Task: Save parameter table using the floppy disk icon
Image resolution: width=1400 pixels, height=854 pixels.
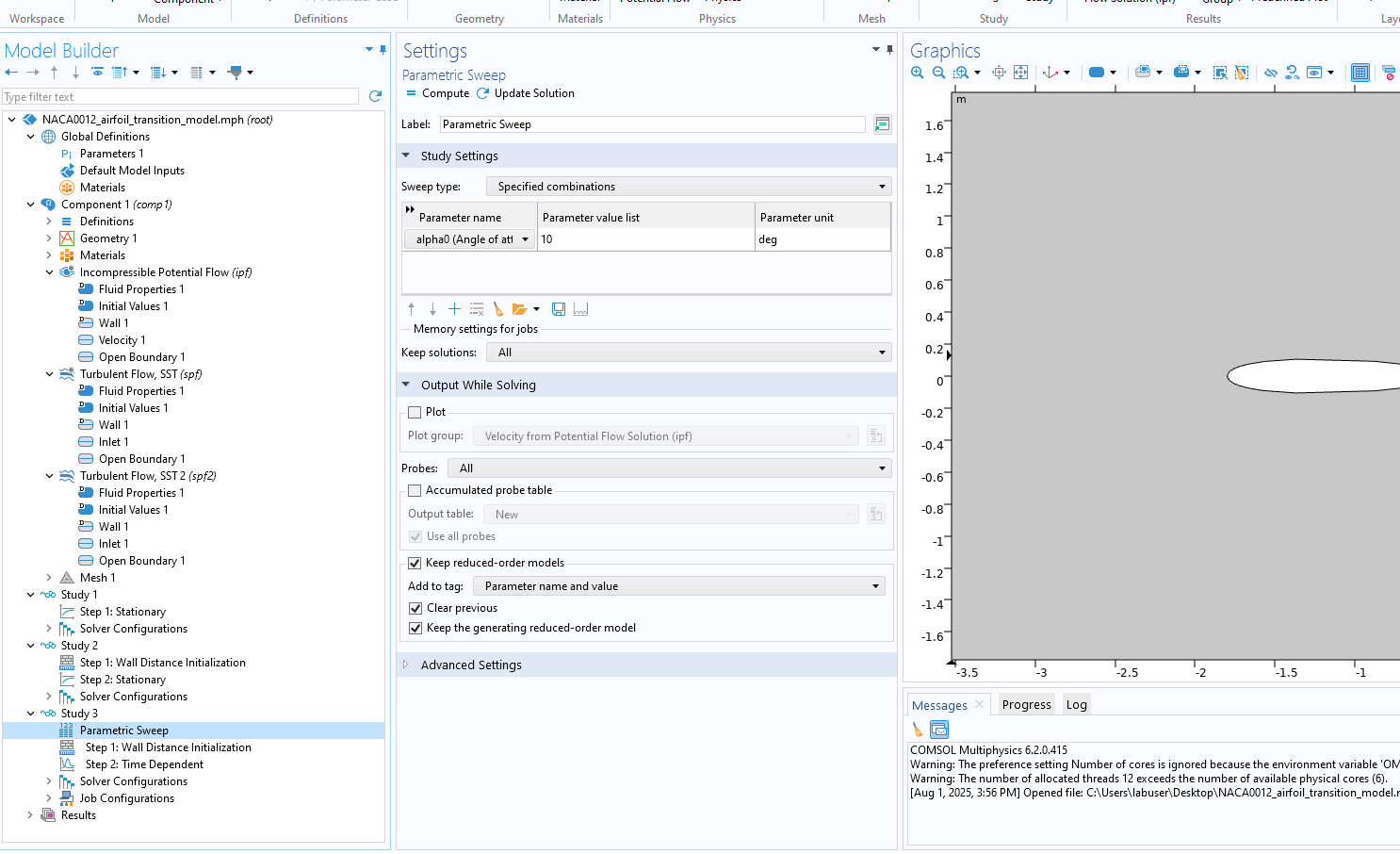Action: click(559, 309)
